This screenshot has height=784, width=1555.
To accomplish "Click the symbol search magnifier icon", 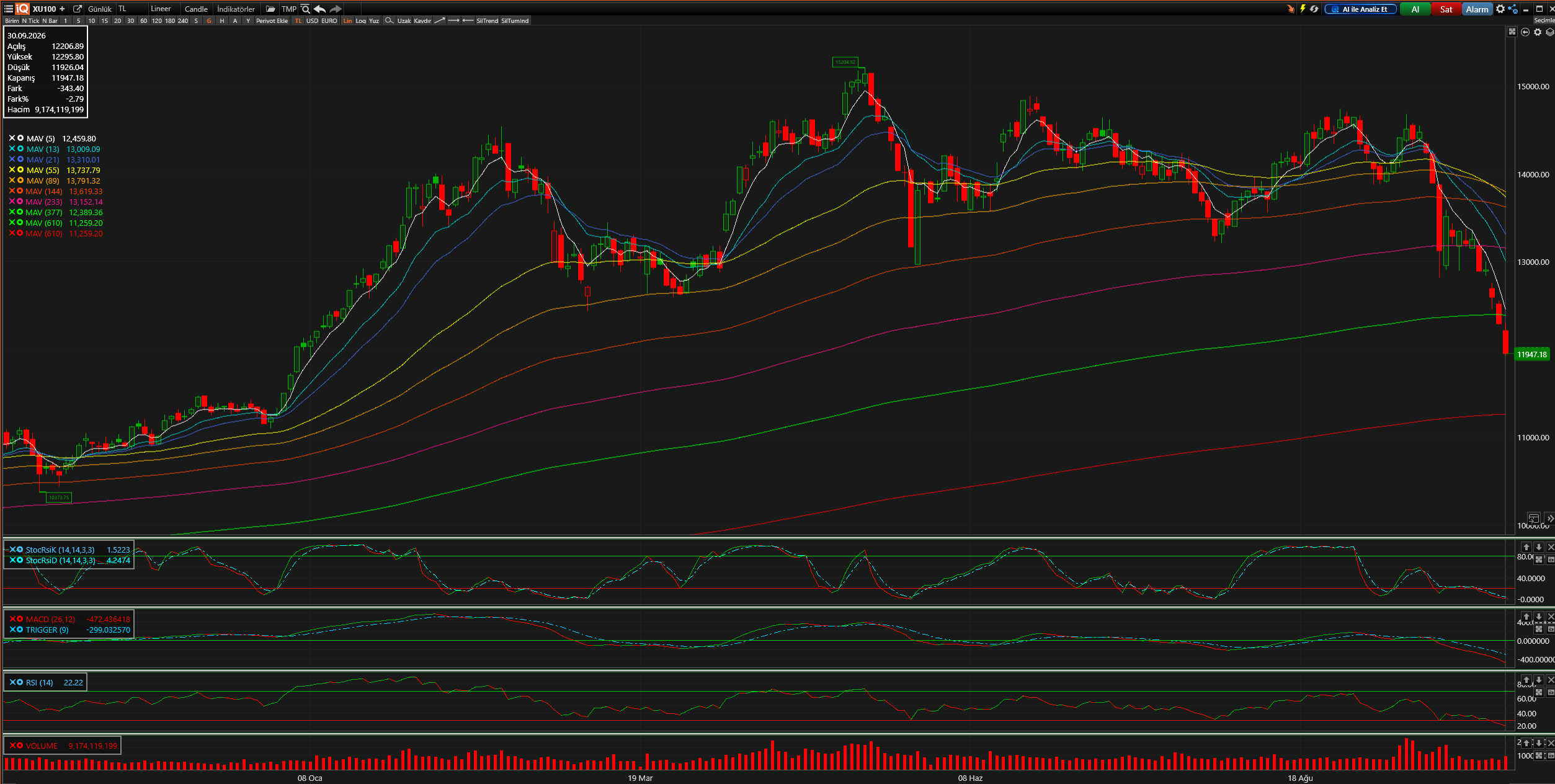I will pyautogui.click(x=305, y=9).
